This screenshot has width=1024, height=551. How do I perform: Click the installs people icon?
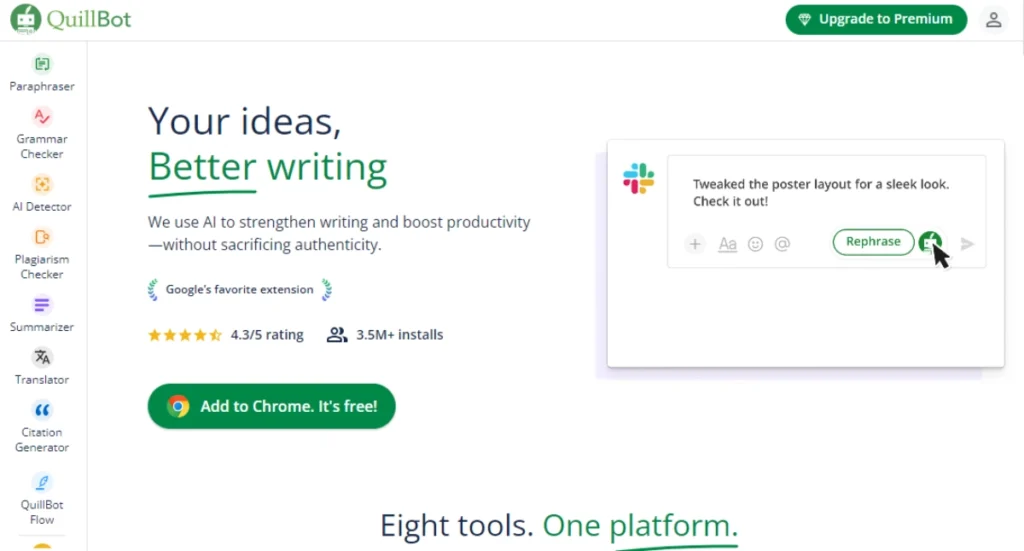point(336,335)
